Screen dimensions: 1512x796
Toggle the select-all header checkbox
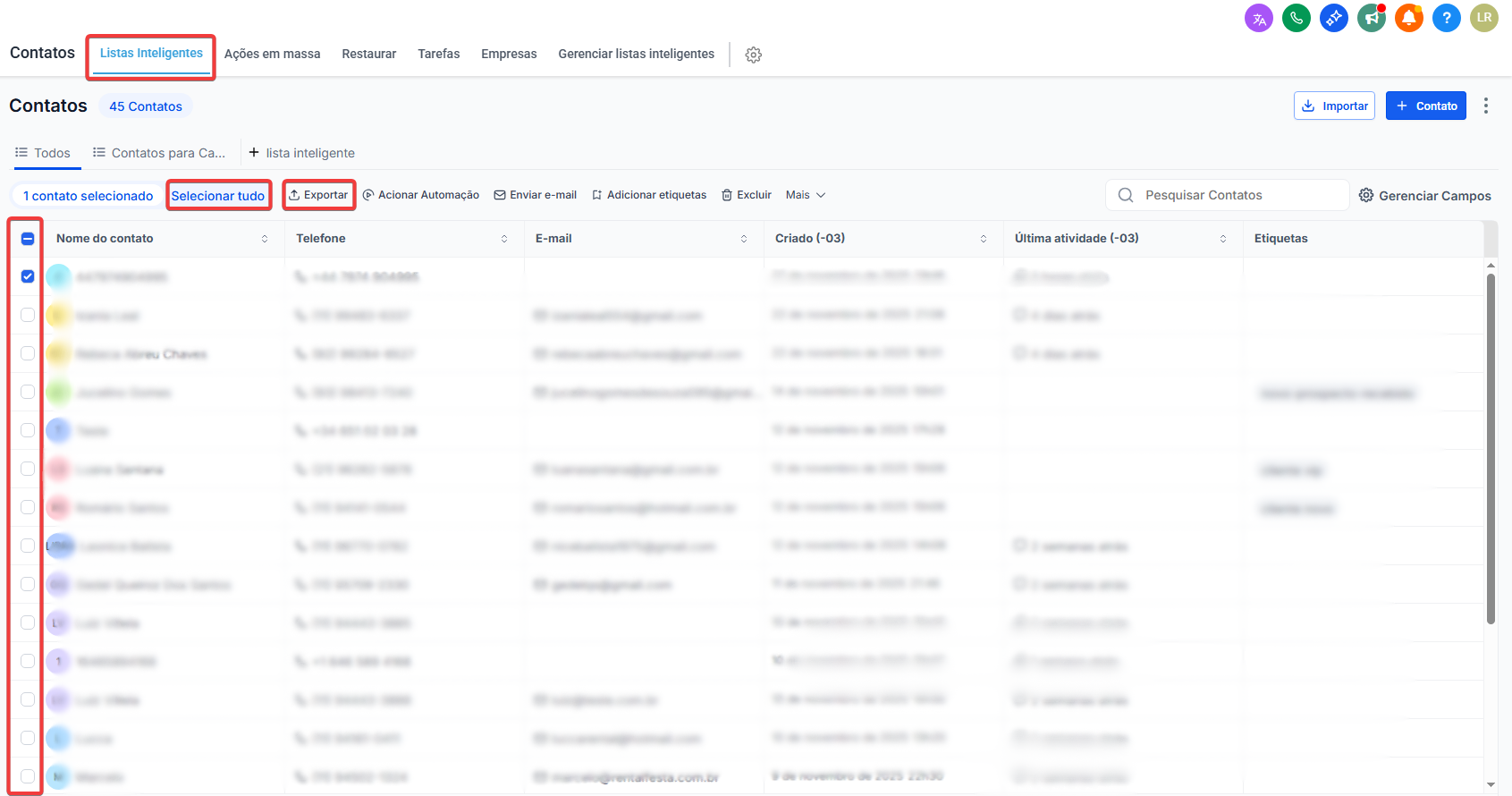28,239
